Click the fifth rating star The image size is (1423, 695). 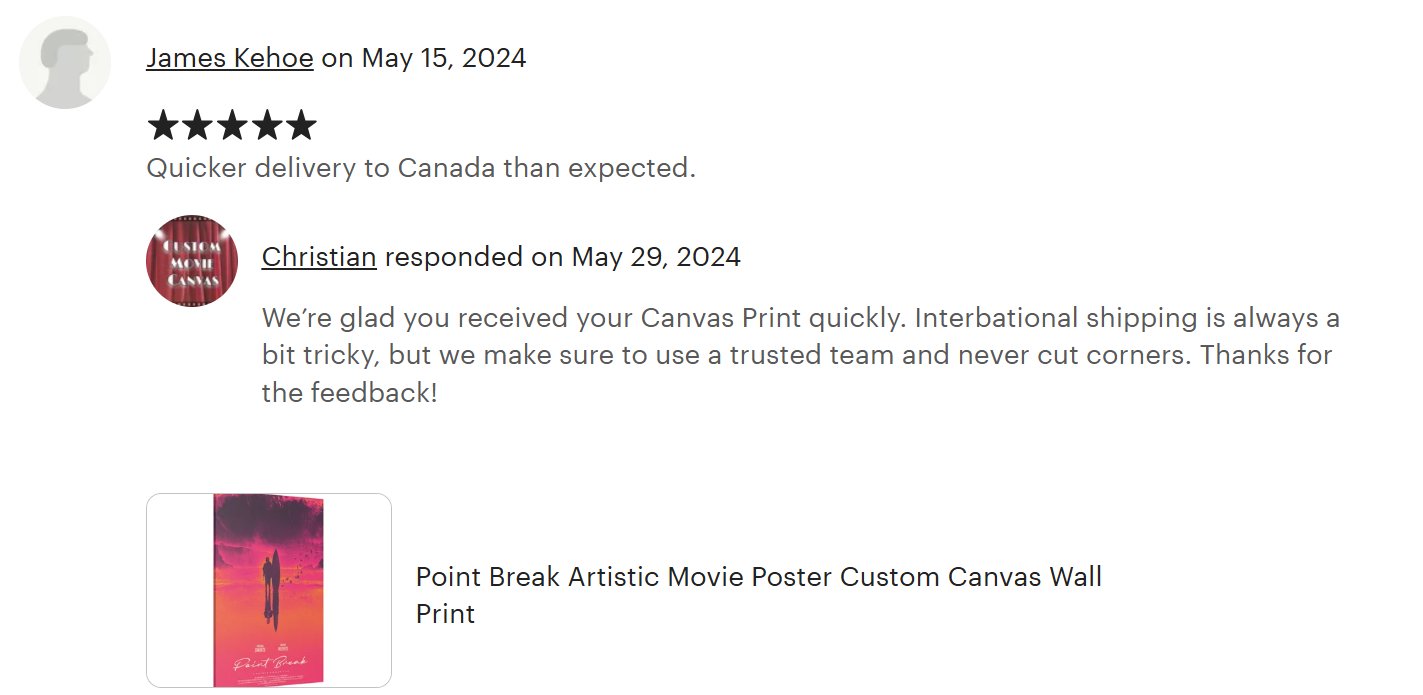pyautogui.click(x=301, y=126)
